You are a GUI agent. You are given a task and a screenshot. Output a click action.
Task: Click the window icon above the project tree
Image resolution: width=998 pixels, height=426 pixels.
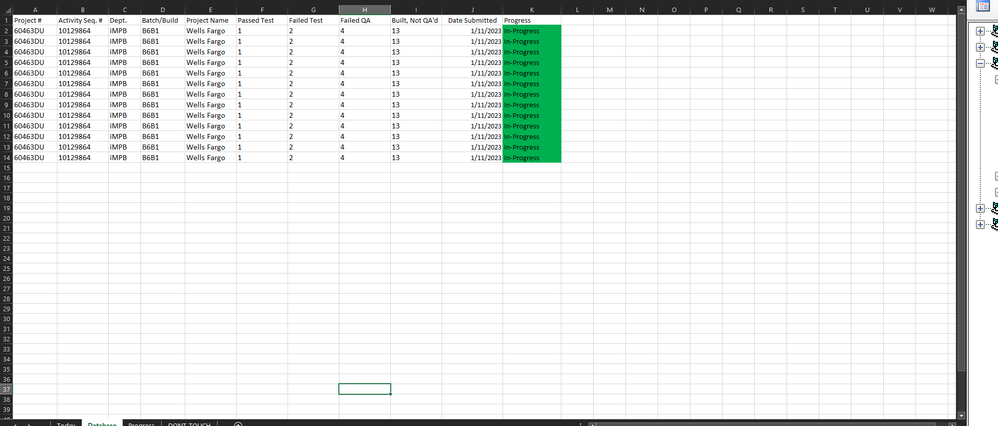coord(983,5)
